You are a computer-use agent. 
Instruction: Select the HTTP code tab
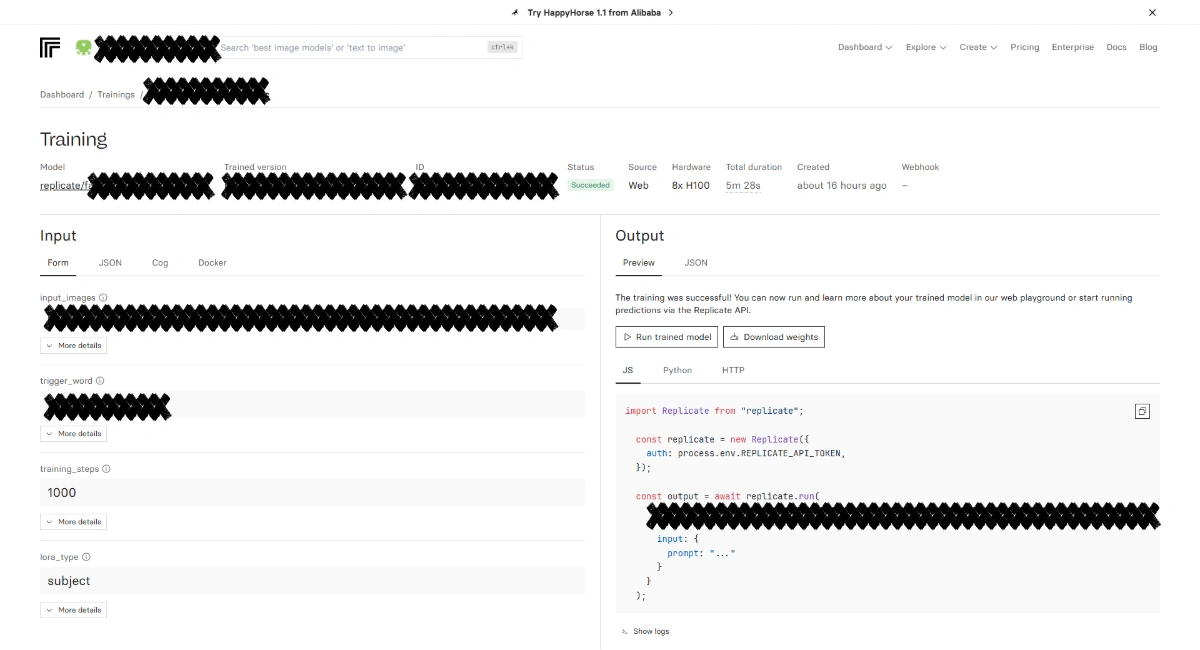pyautogui.click(x=733, y=370)
